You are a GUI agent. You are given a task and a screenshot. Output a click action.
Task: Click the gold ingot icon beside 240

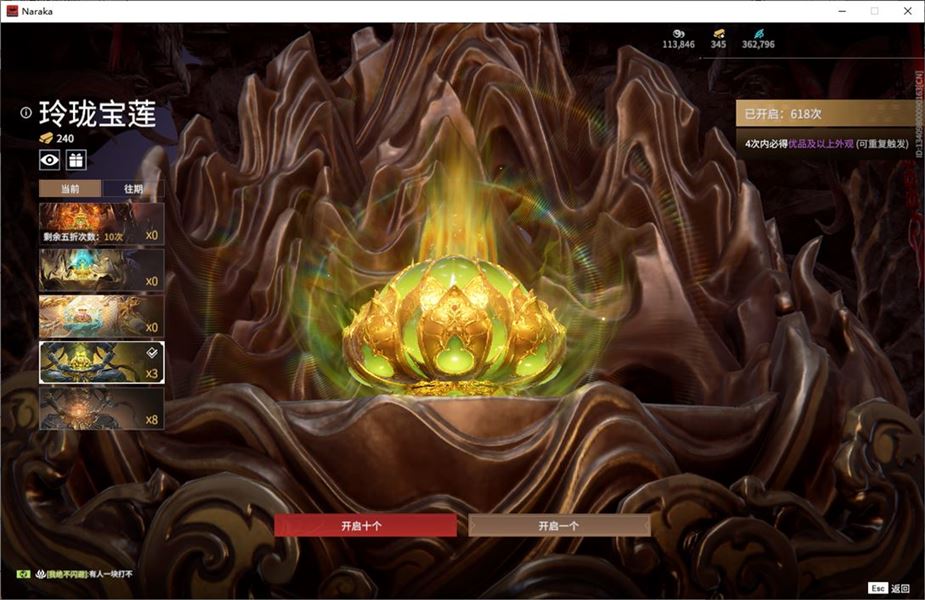click(46, 138)
